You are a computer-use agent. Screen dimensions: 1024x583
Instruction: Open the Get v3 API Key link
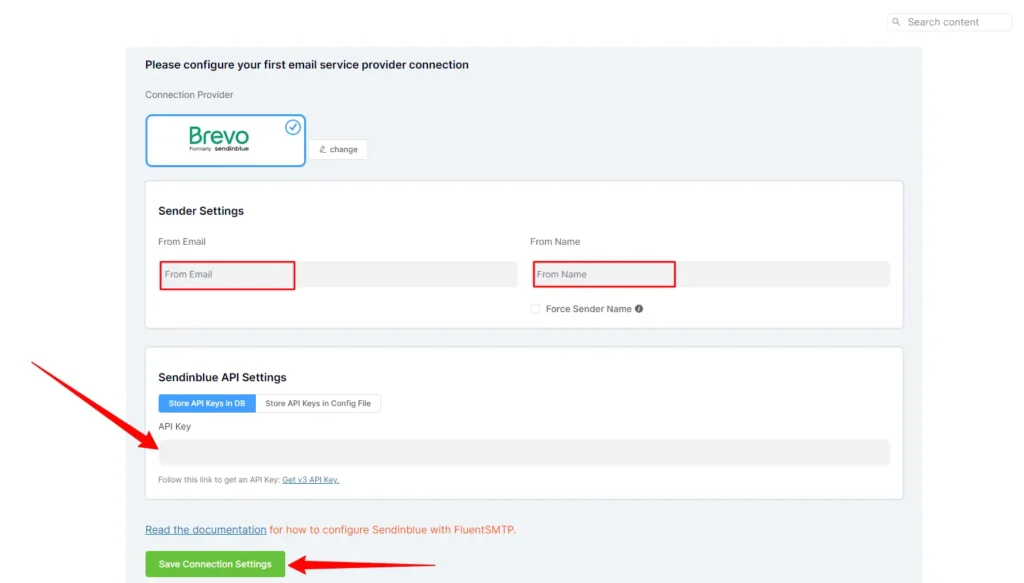point(310,480)
